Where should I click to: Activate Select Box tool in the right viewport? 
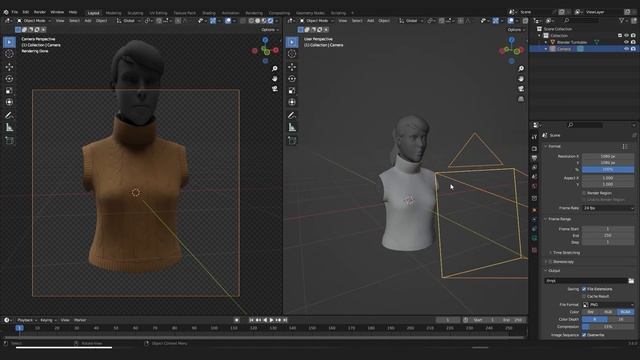(x=292, y=42)
